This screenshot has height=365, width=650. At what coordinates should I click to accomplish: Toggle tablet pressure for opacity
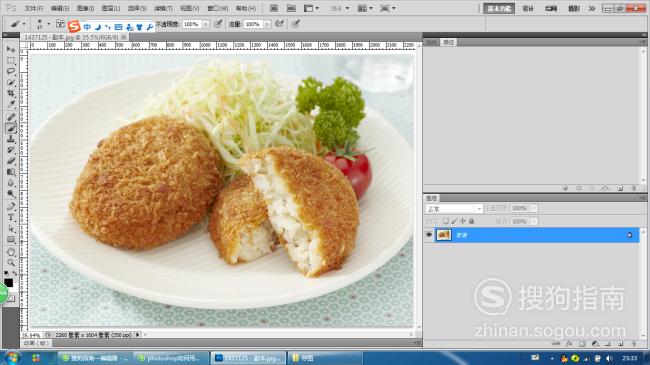coord(218,24)
